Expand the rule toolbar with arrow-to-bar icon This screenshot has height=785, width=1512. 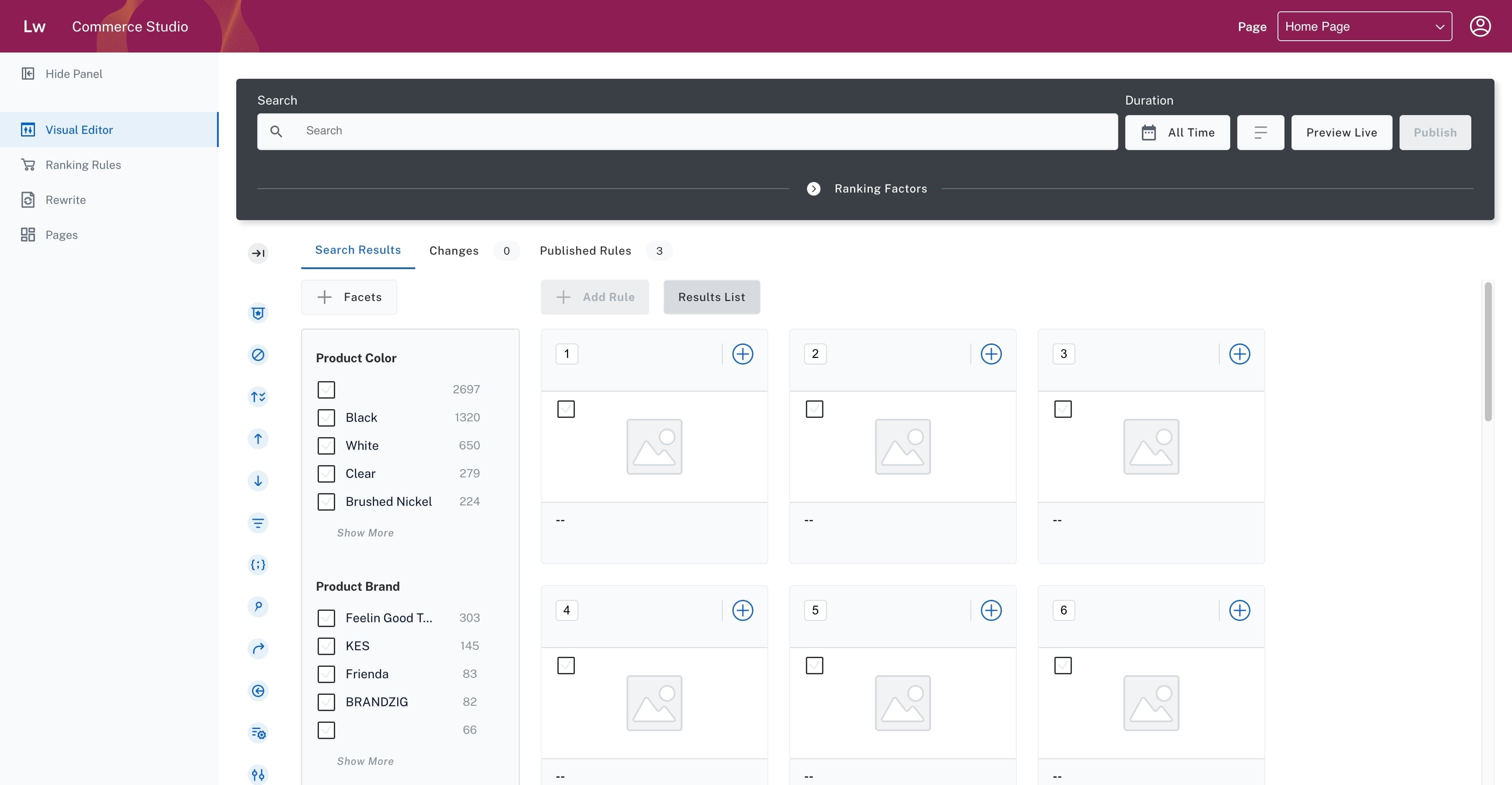(258, 253)
